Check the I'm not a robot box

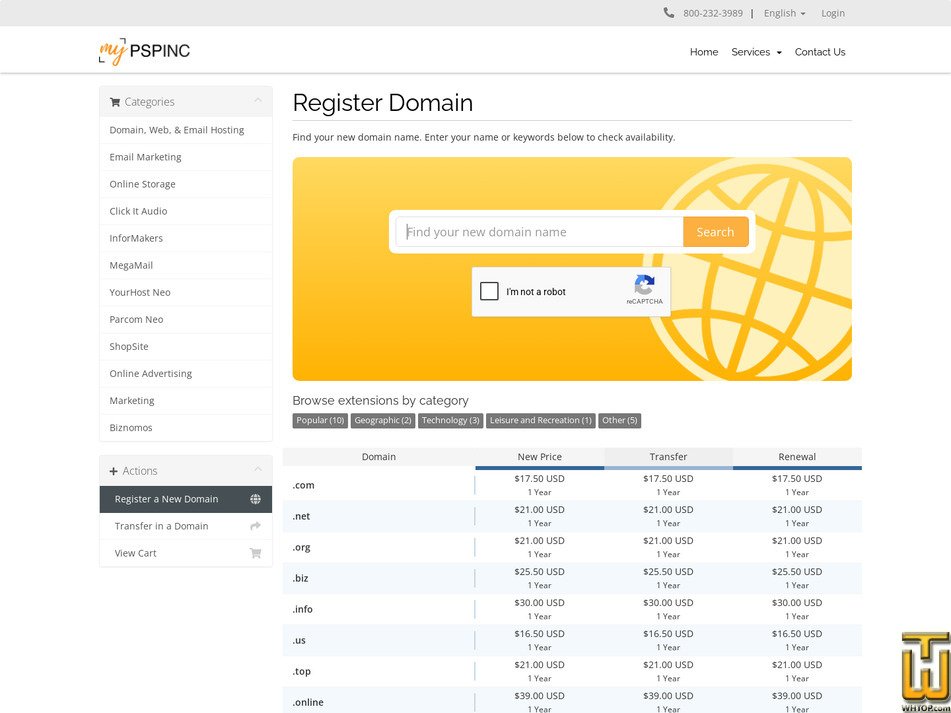pos(489,291)
